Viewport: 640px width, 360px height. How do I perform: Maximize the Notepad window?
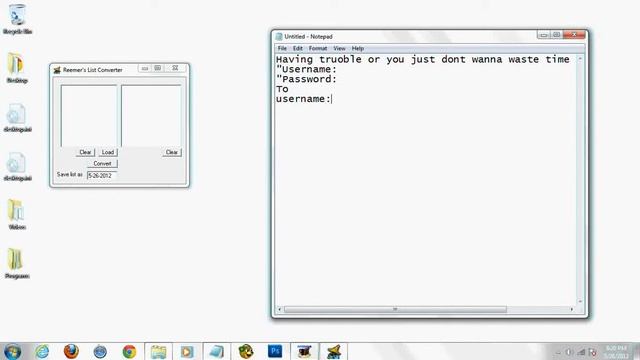point(556,35)
